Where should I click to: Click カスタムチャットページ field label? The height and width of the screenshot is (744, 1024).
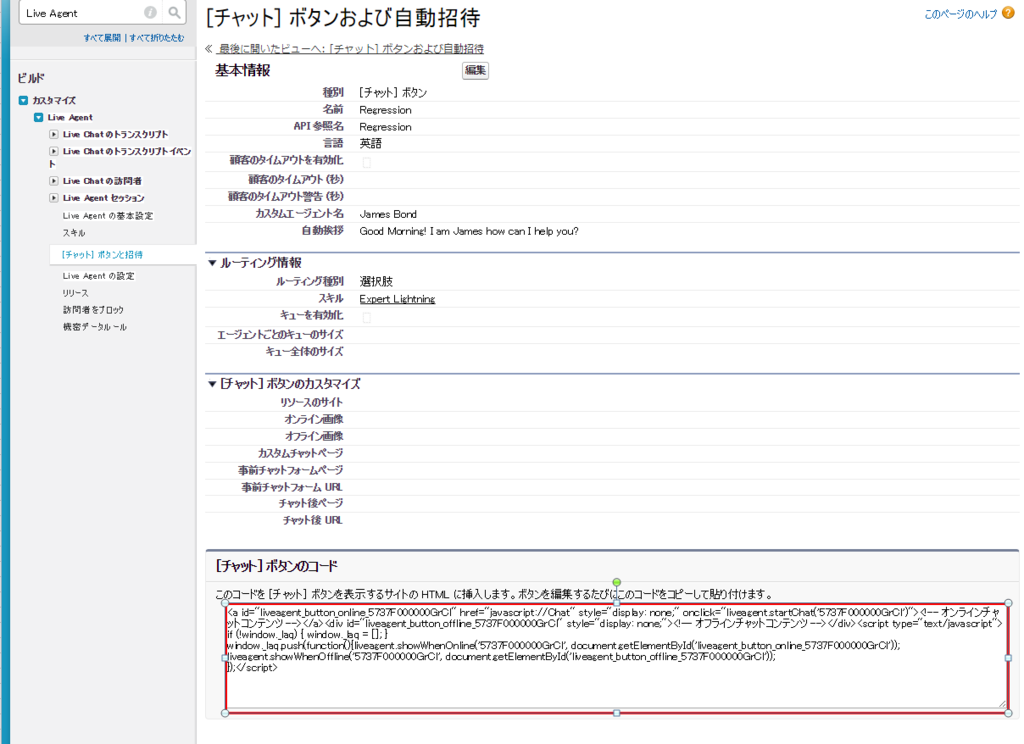point(300,453)
